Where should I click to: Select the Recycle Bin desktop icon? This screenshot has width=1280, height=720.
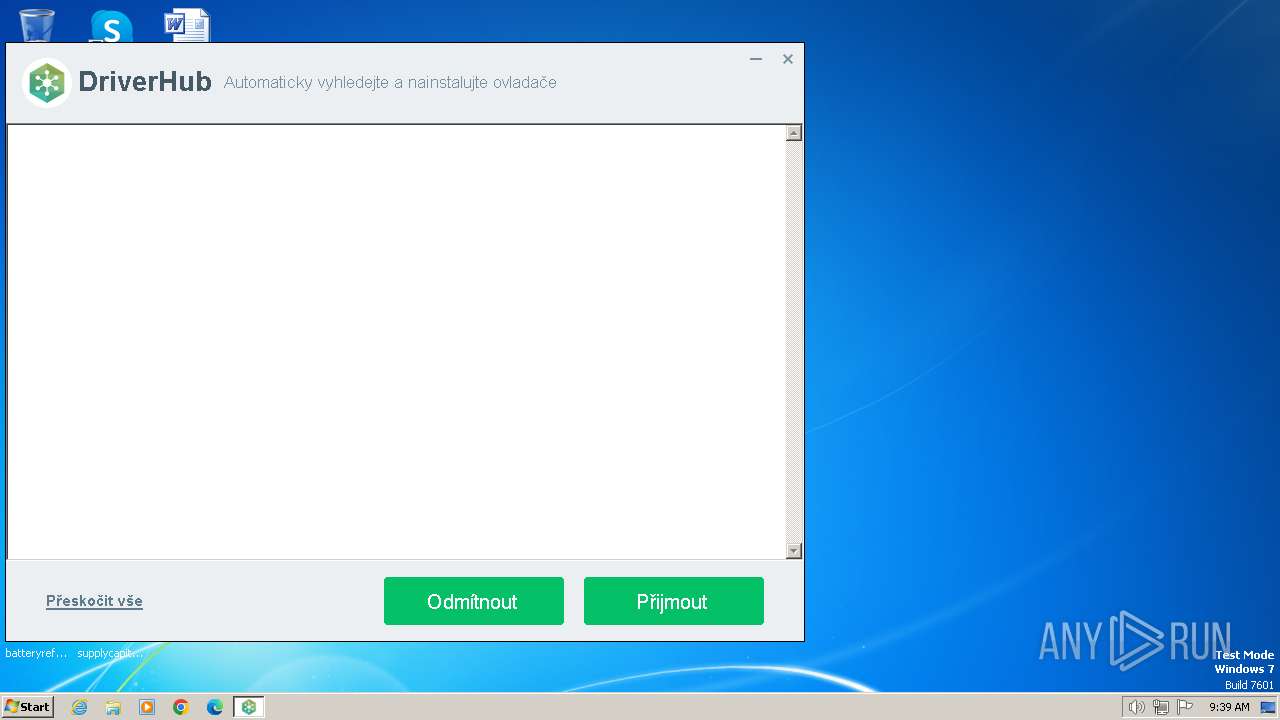coord(37,24)
